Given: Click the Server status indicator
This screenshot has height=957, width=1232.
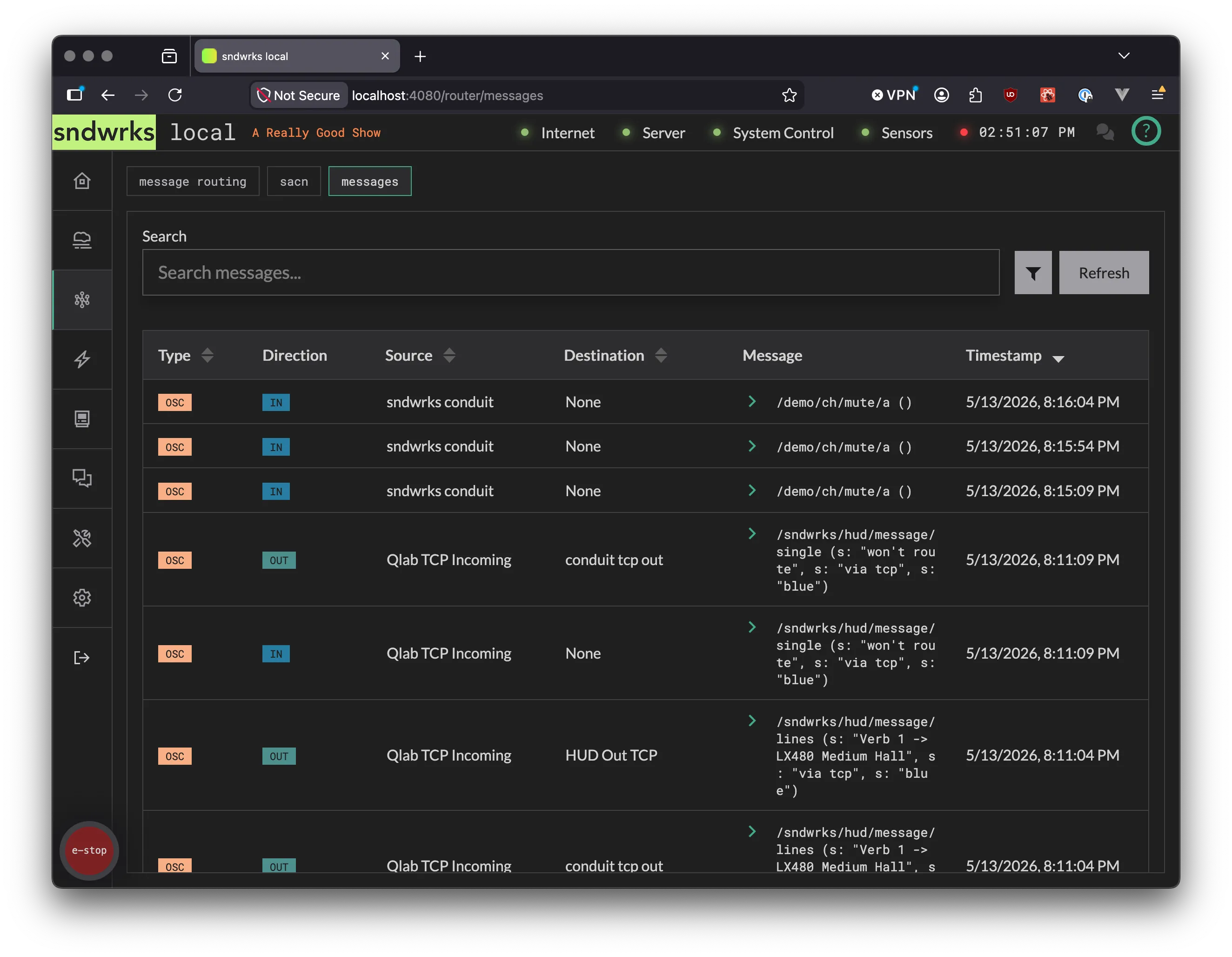Looking at the screenshot, I should [654, 133].
